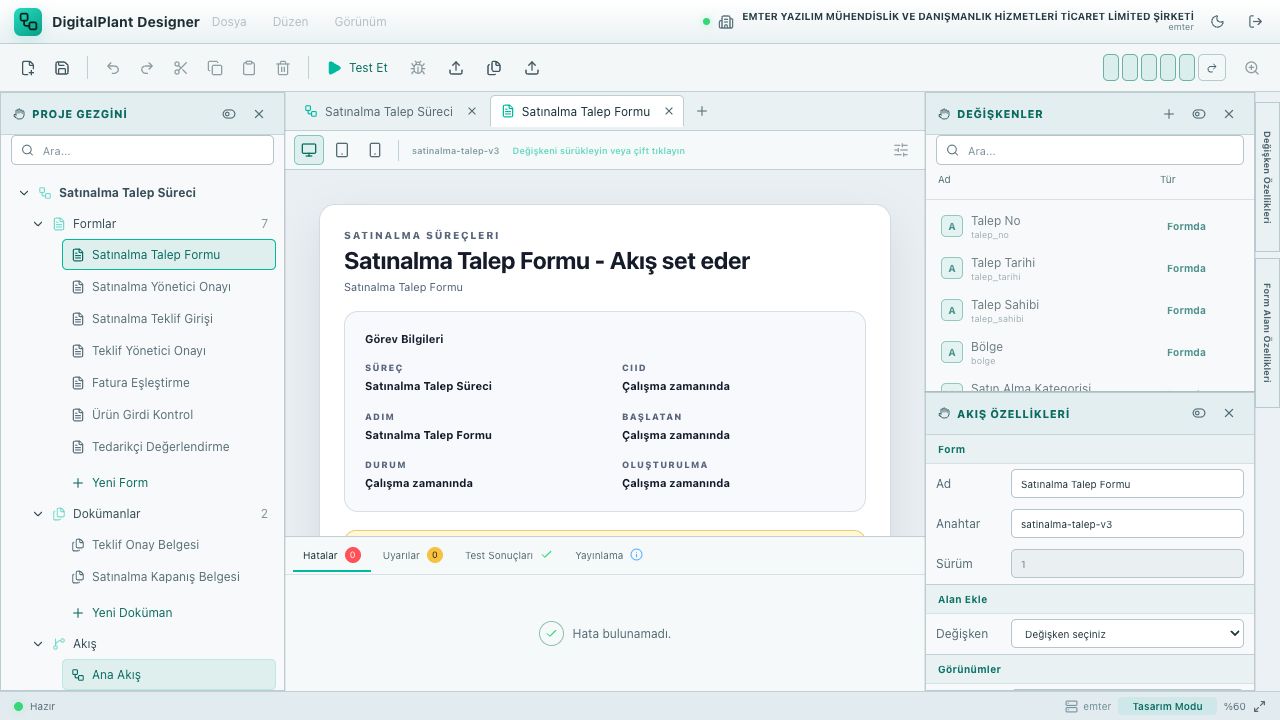Image resolution: width=1280 pixels, height=720 pixels.
Task: Open form settings sliders icon
Action: (x=901, y=150)
